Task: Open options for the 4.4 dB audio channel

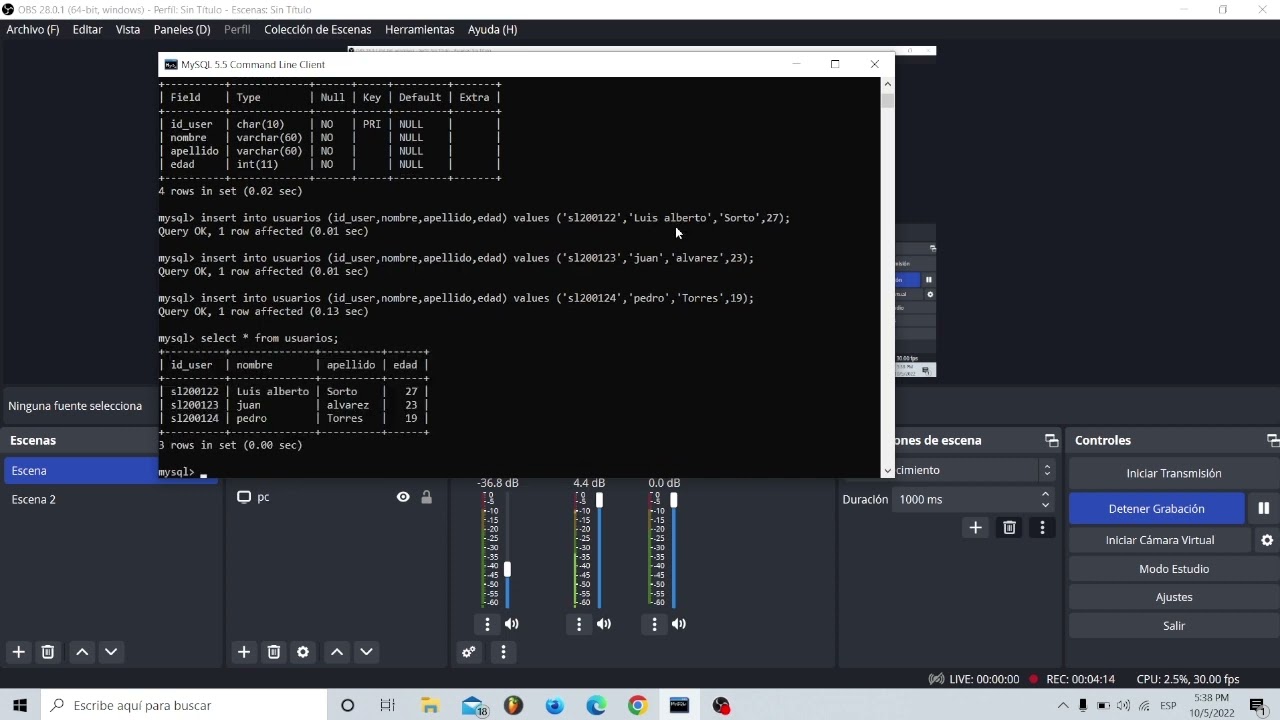Action: click(579, 624)
